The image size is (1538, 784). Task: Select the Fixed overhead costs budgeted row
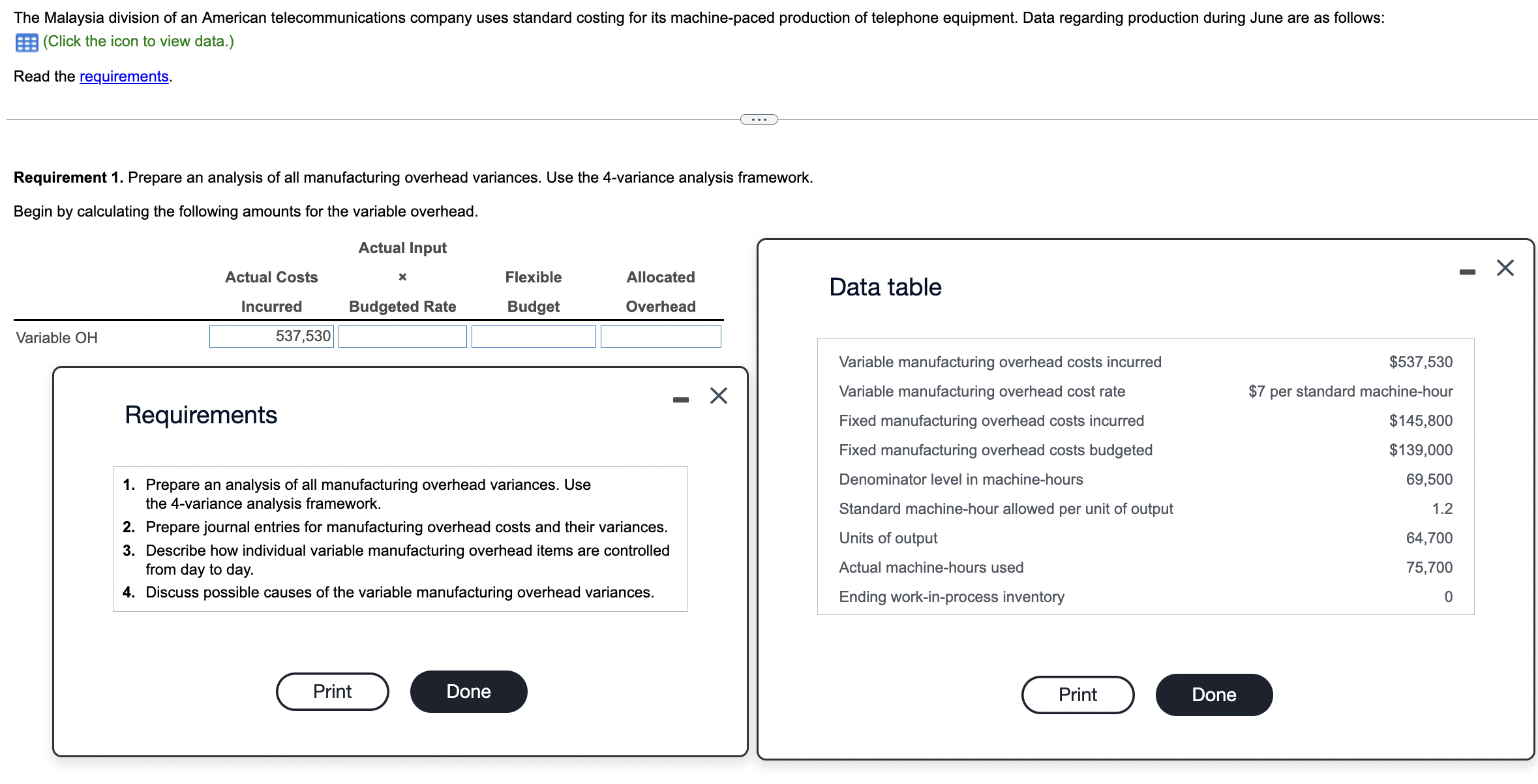point(994,449)
